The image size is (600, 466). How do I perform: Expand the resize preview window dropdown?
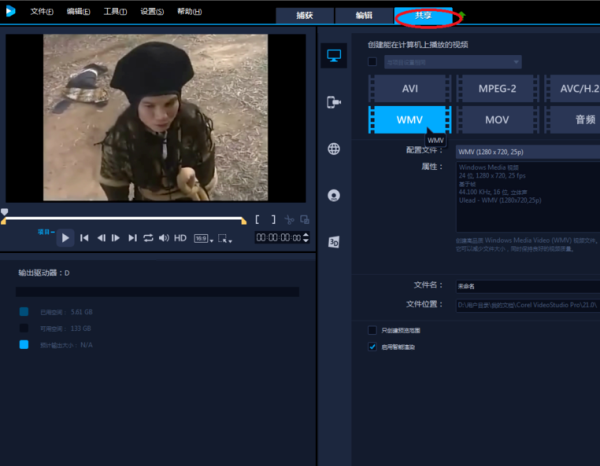coord(225,238)
